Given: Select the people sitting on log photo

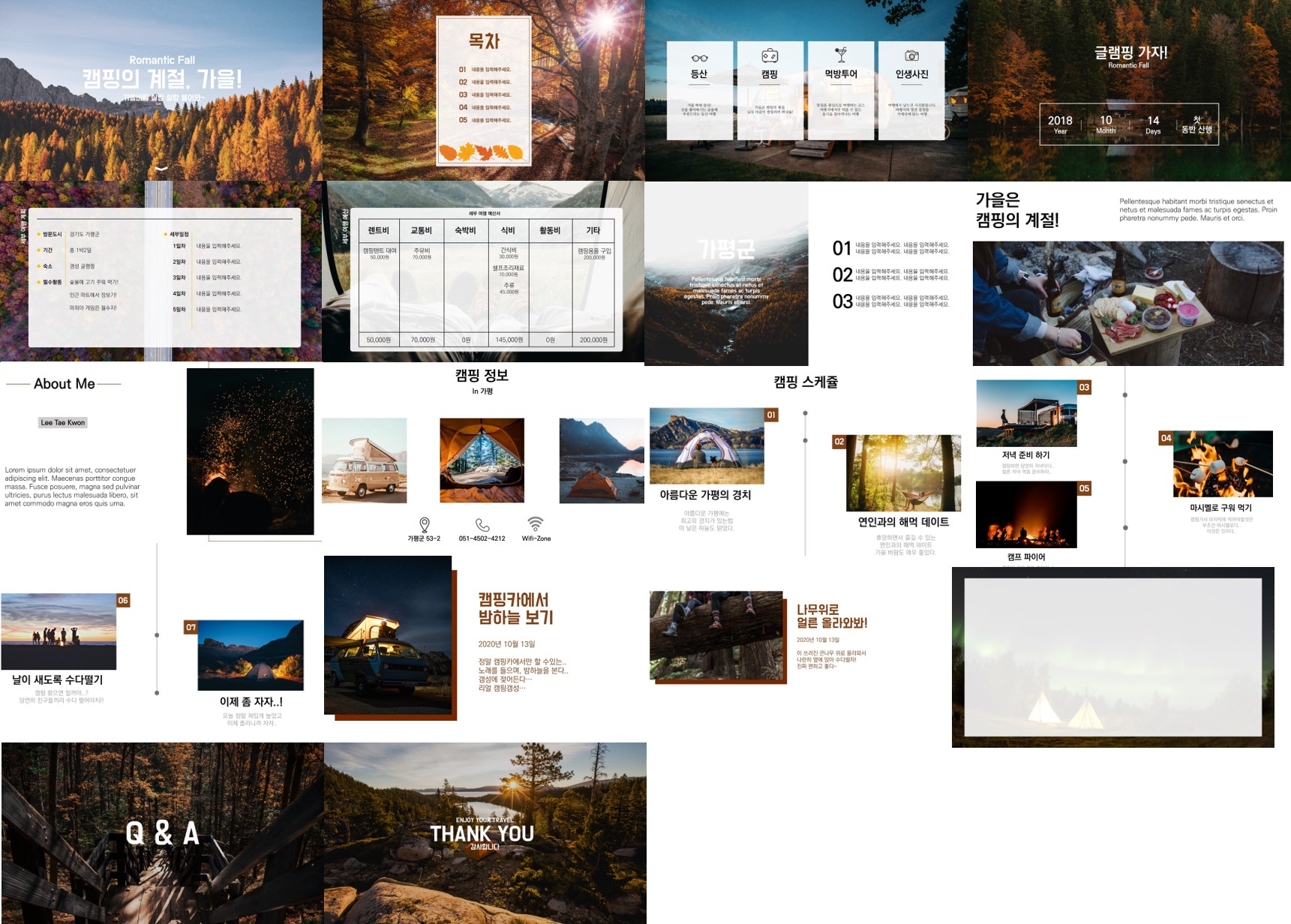Looking at the screenshot, I should pyautogui.click(x=716, y=635).
